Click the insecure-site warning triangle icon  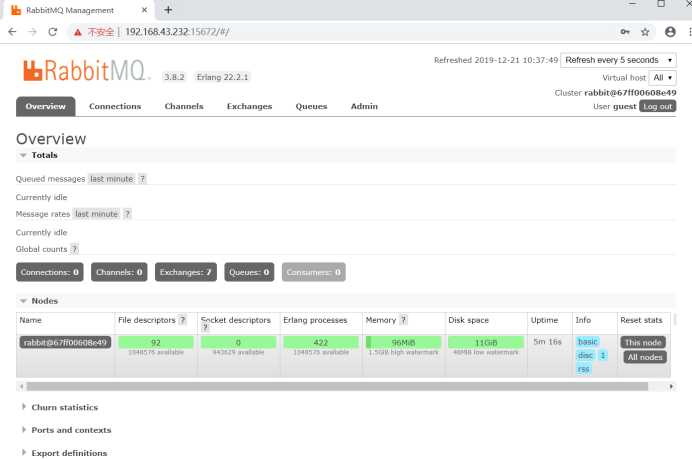[x=78, y=32]
